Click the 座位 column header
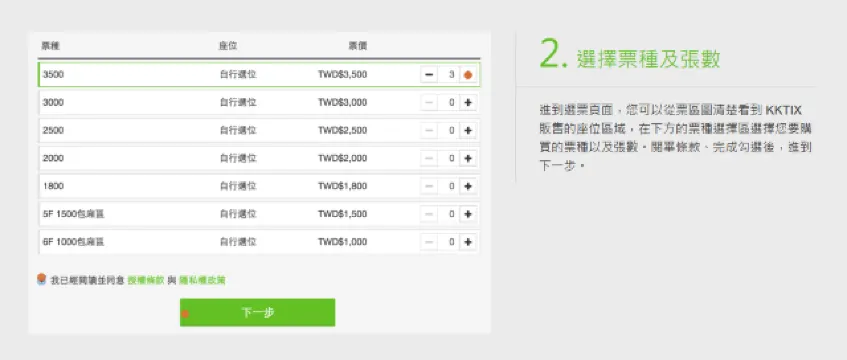 tap(228, 46)
